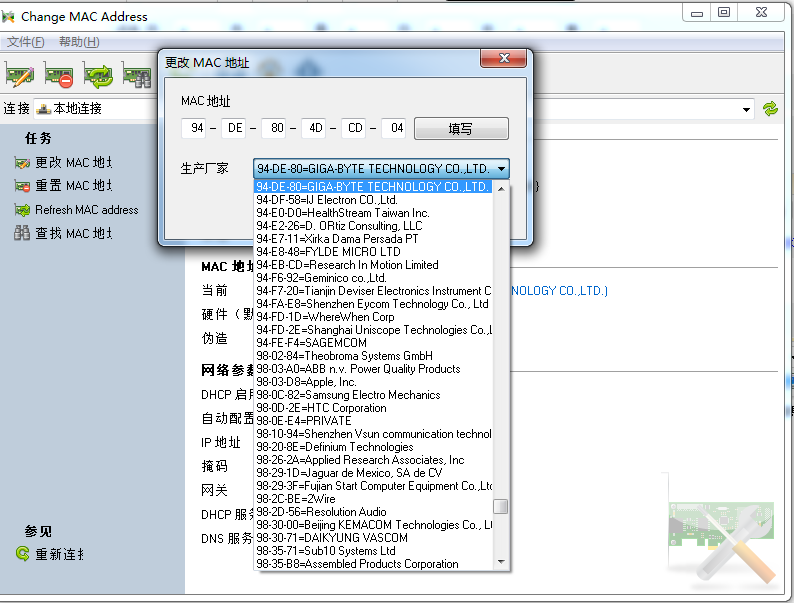Expand the 本地连接 connection dropdown arrow

click(x=746, y=109)
